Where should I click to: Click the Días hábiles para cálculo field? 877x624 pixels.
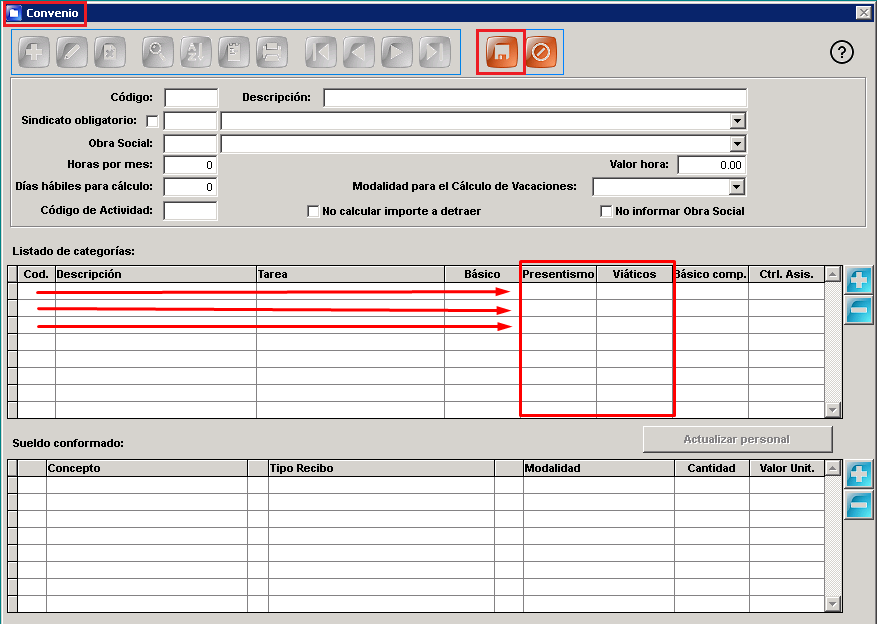pos(190,187)
